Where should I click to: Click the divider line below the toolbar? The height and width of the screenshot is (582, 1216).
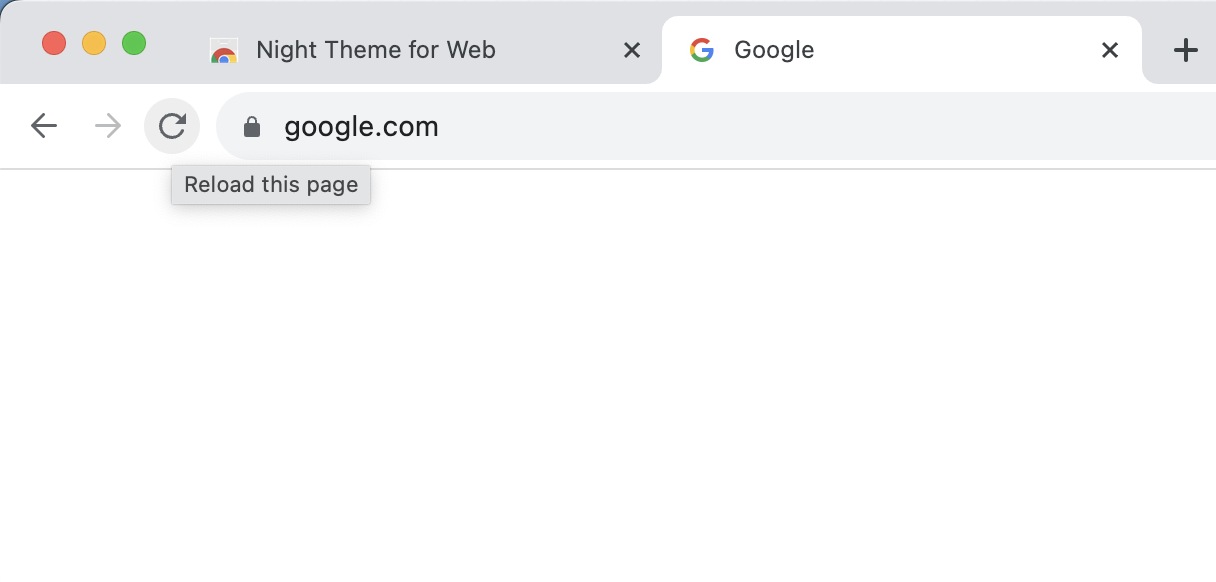(x=700, y=169)
